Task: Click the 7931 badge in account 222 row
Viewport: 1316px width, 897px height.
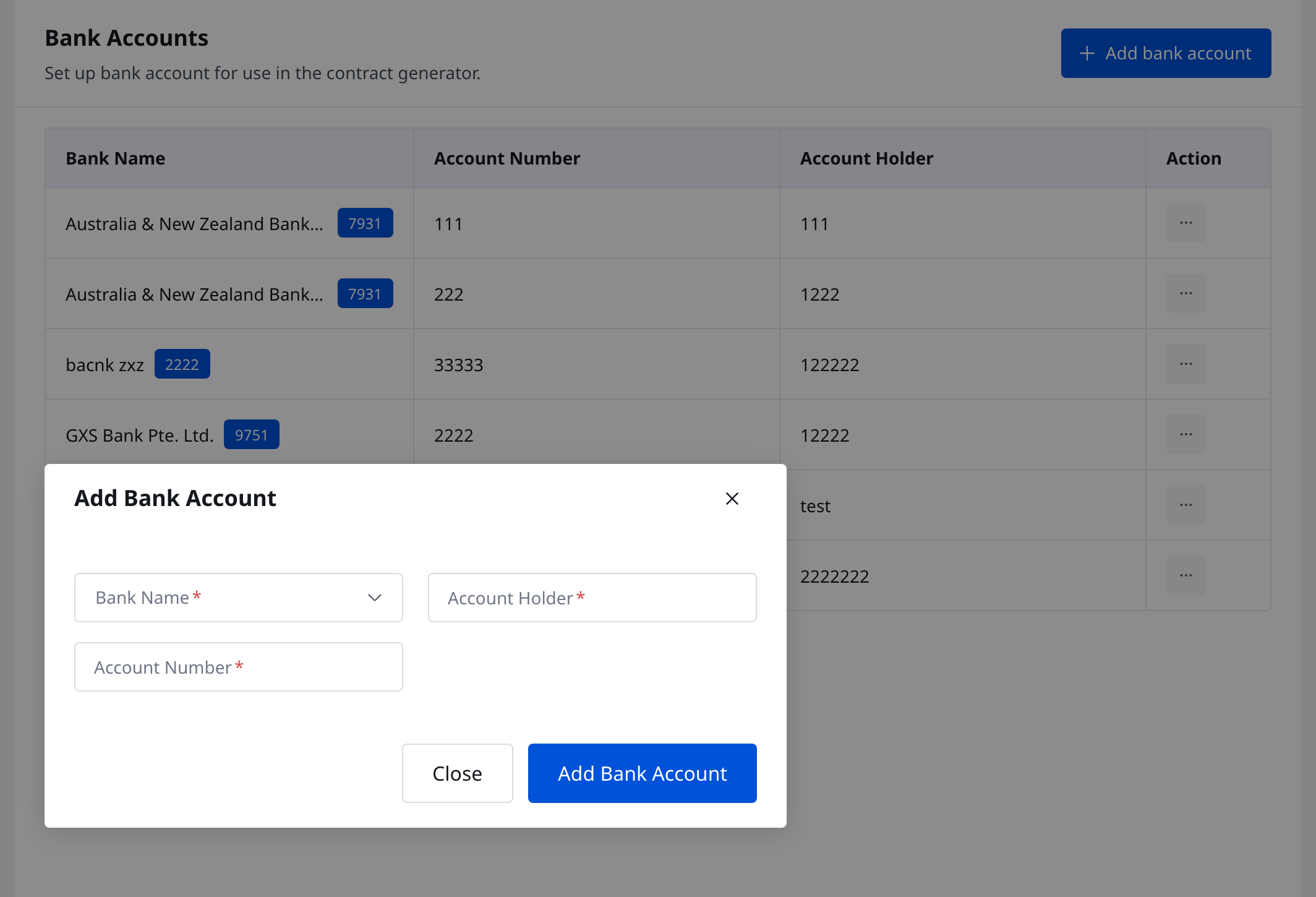Action: [365, 293]
